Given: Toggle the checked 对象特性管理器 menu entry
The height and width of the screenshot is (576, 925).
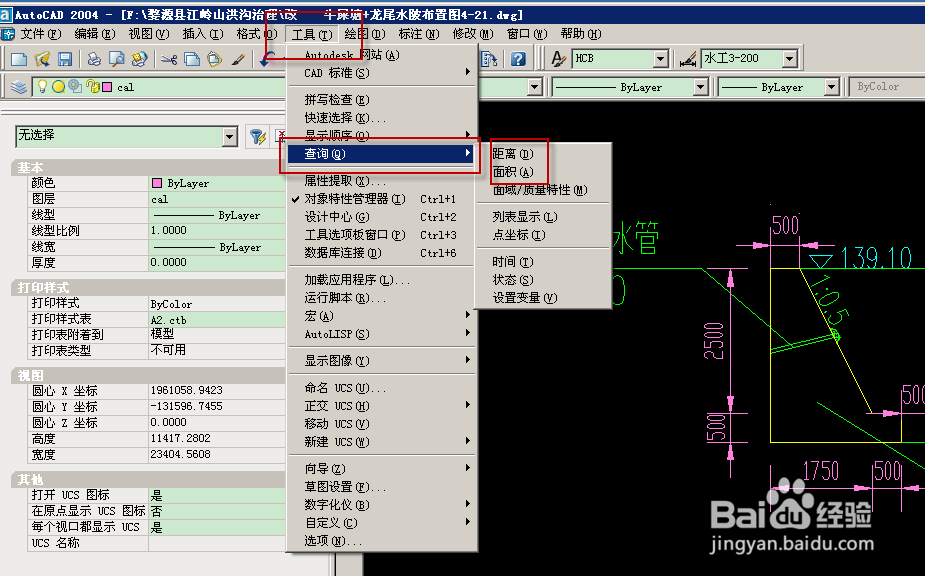Looking at the screenshot, I should pyautogui.click(x=355, y=199).
